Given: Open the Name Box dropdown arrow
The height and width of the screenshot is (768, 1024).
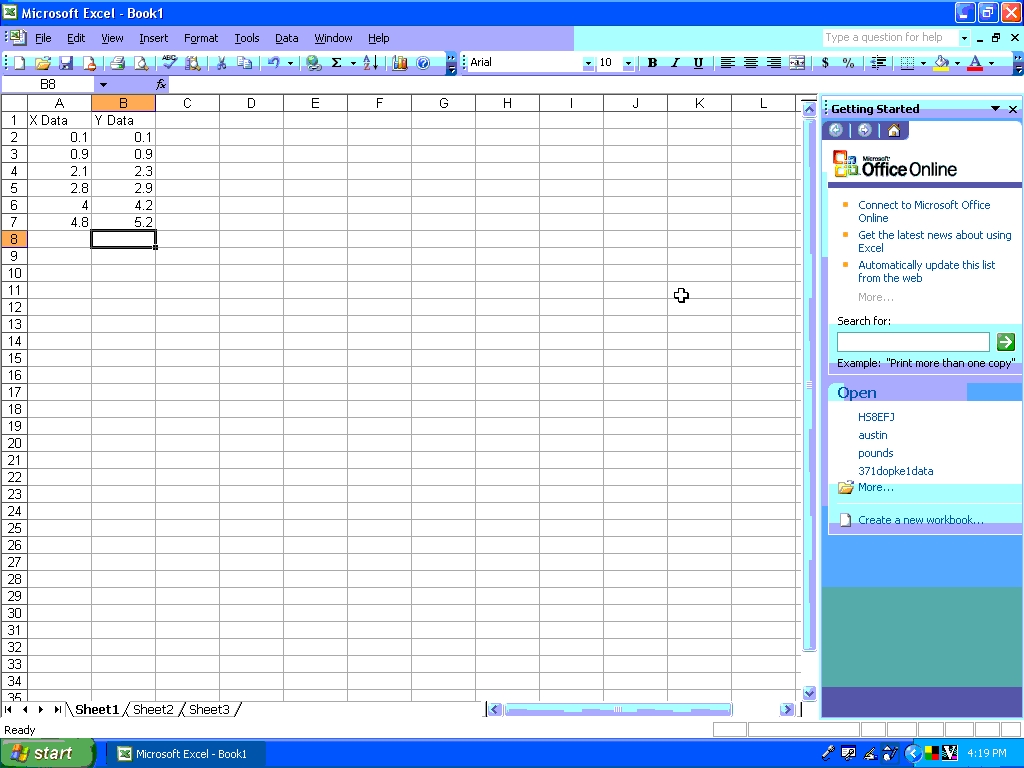Looking at the screenshot, I should point(102,85).
